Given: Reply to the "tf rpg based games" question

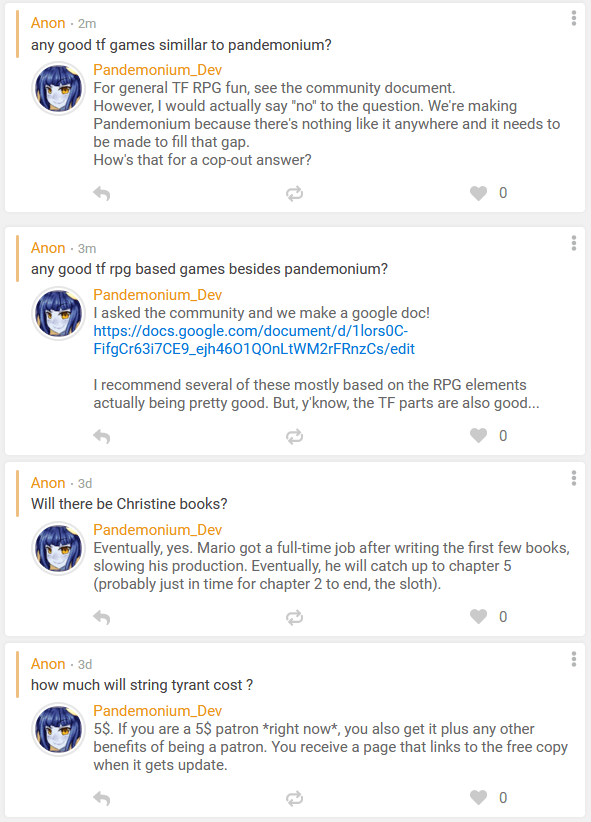Looking at the screenshot, I should 101,435.
